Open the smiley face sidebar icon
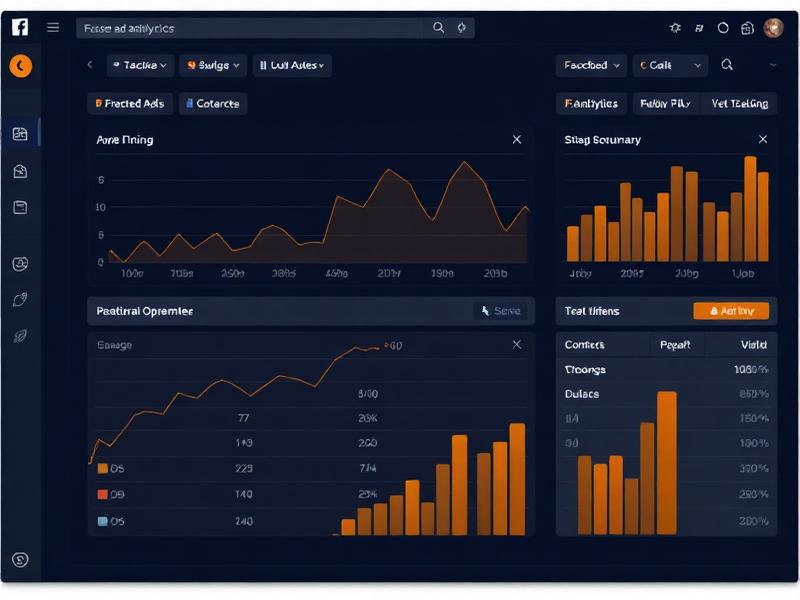This screenshot has width=800, height=600. (20, 264)
